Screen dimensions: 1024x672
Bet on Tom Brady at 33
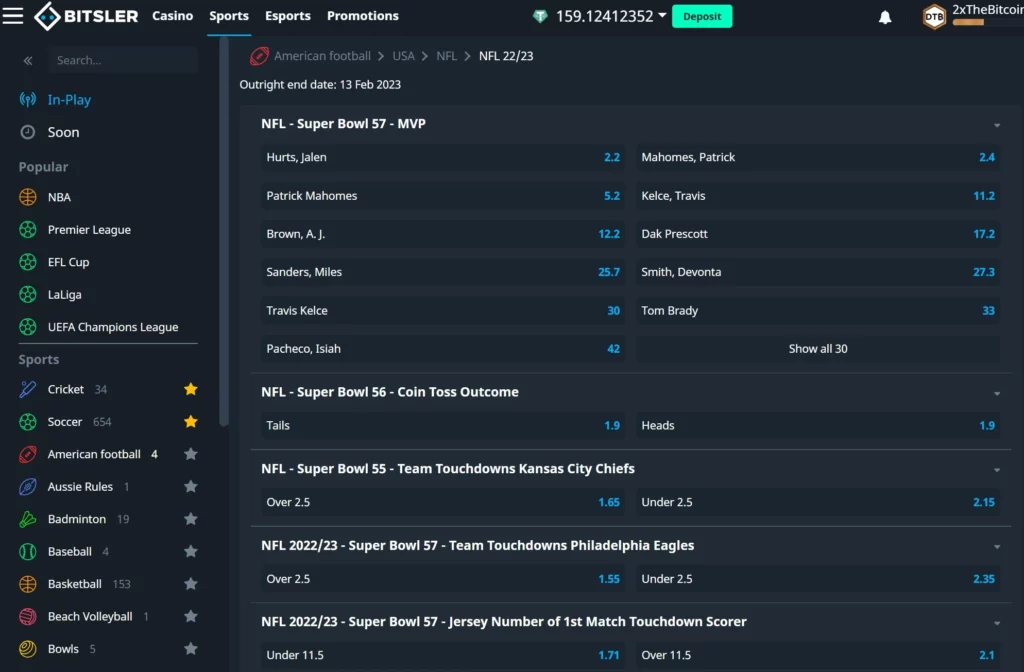click(818, 310)
